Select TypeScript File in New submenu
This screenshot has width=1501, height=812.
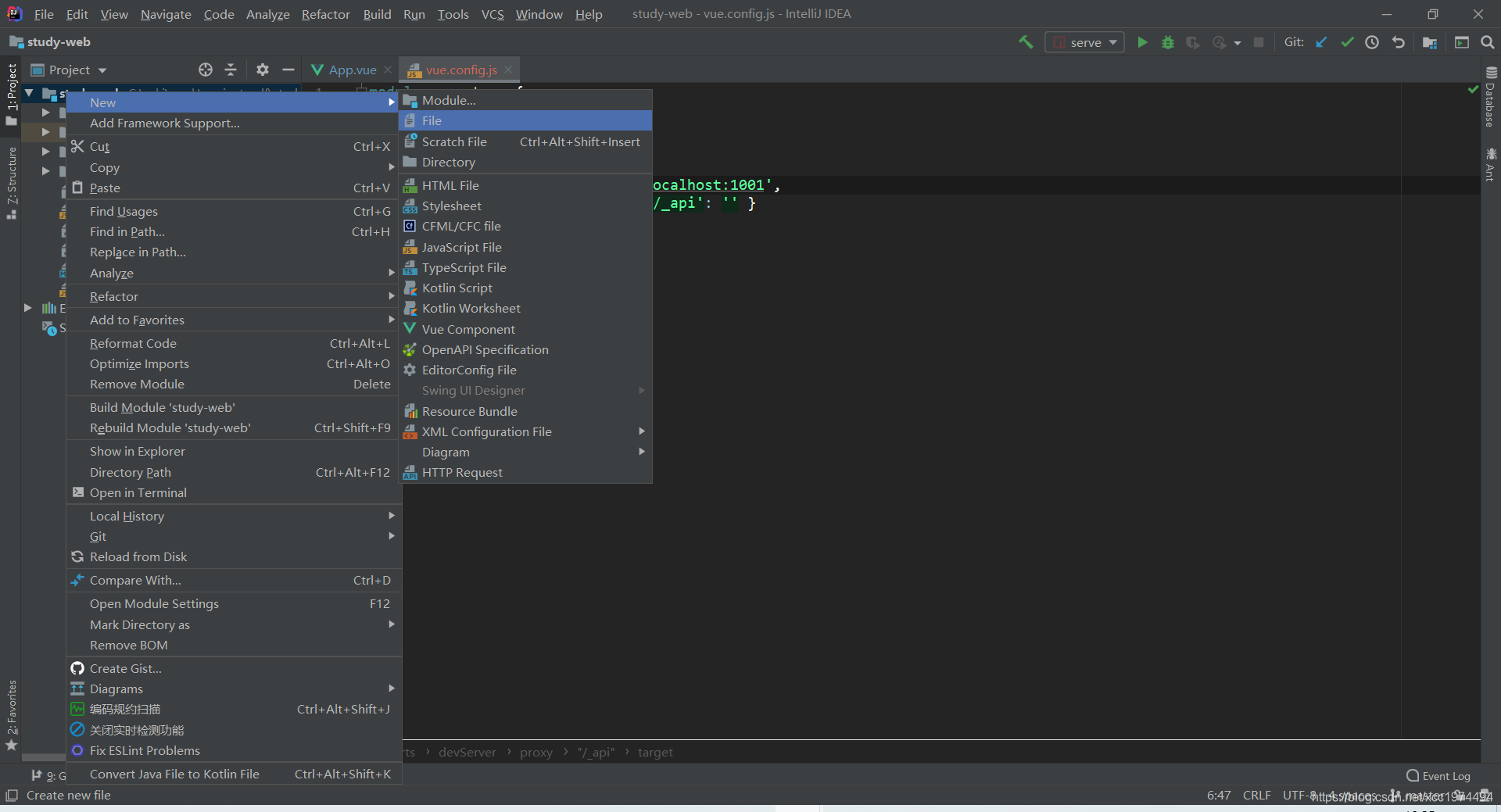[525, 267]
